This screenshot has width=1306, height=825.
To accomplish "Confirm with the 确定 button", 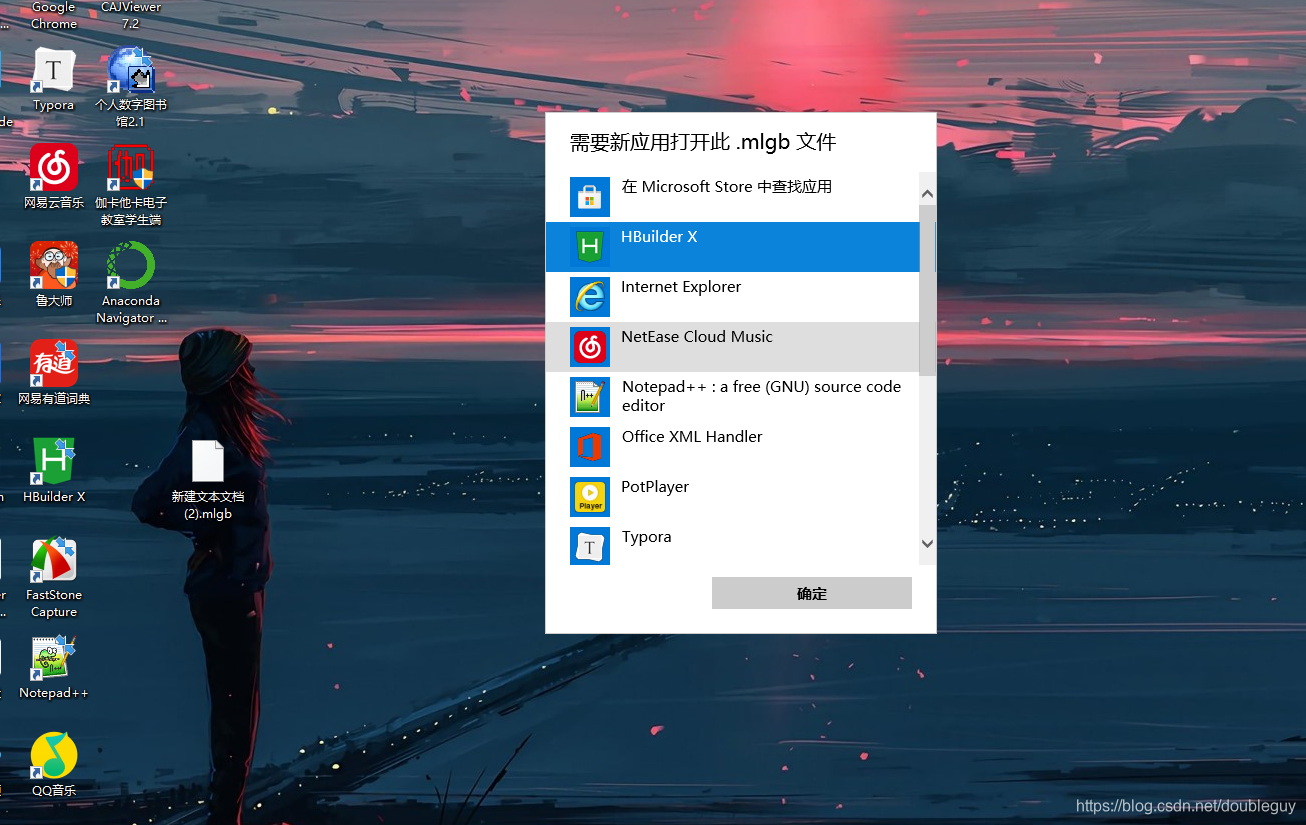I will tap(812, 593).
